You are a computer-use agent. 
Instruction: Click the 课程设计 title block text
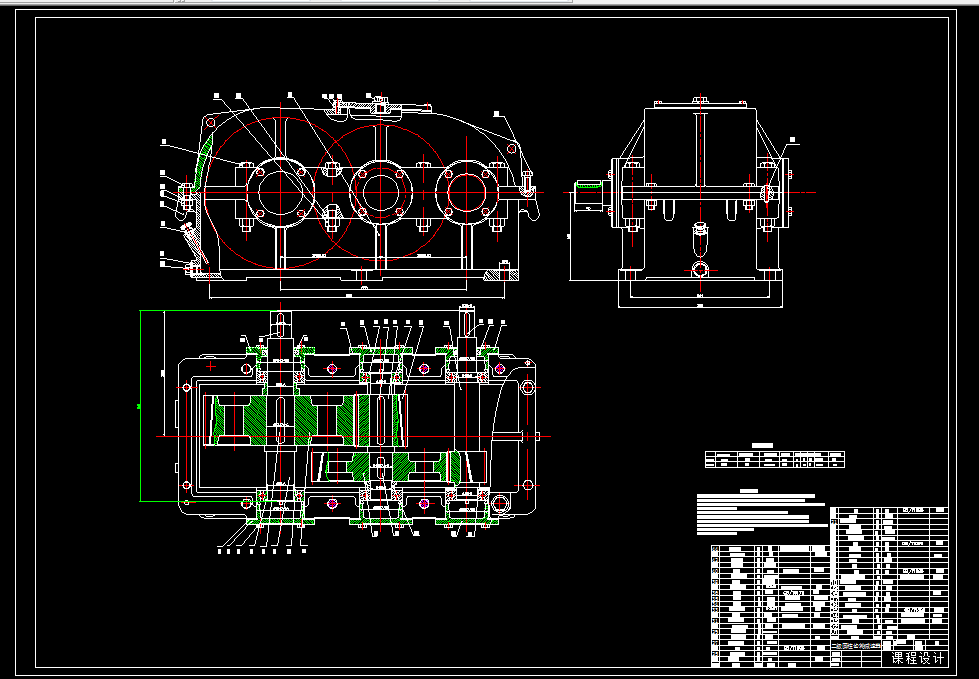(x=917, y=658)
